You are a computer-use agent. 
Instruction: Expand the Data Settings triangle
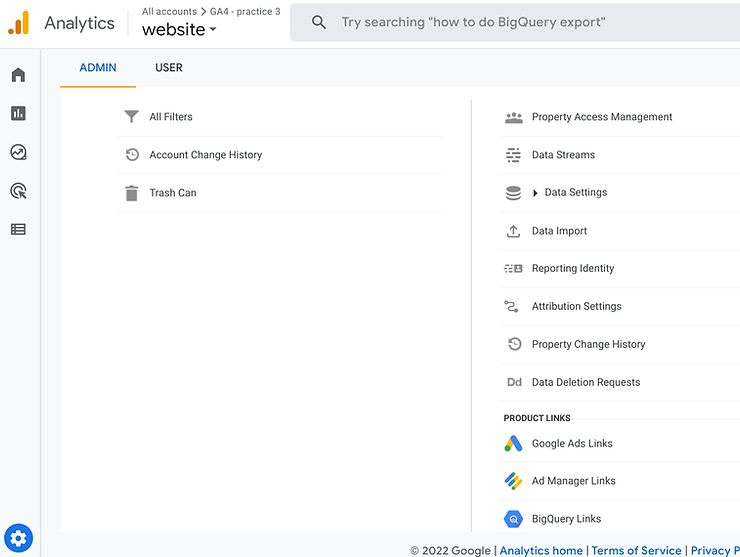point(535,193)
